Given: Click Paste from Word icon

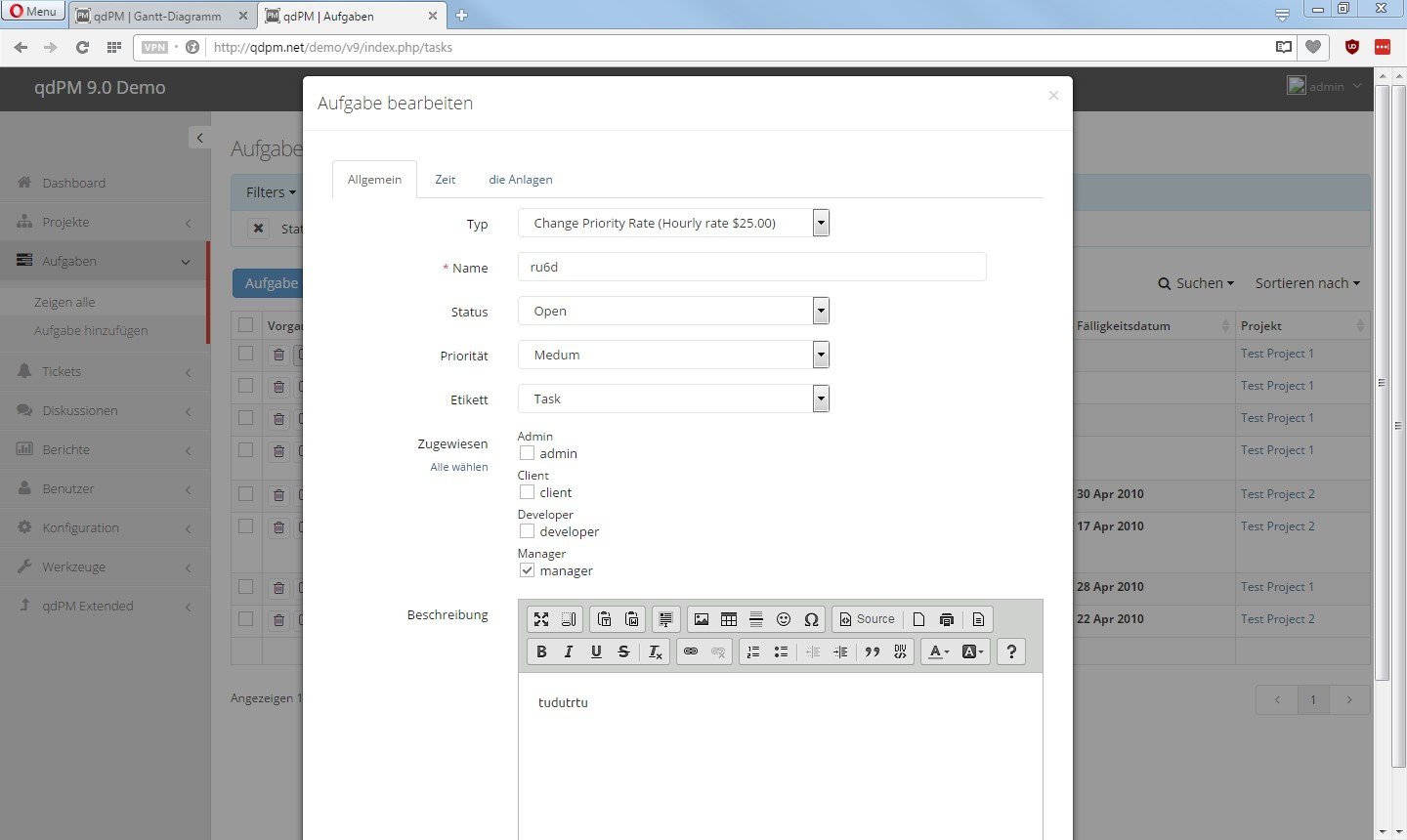Looking at the screenshot, I should [x=632, y=619].
